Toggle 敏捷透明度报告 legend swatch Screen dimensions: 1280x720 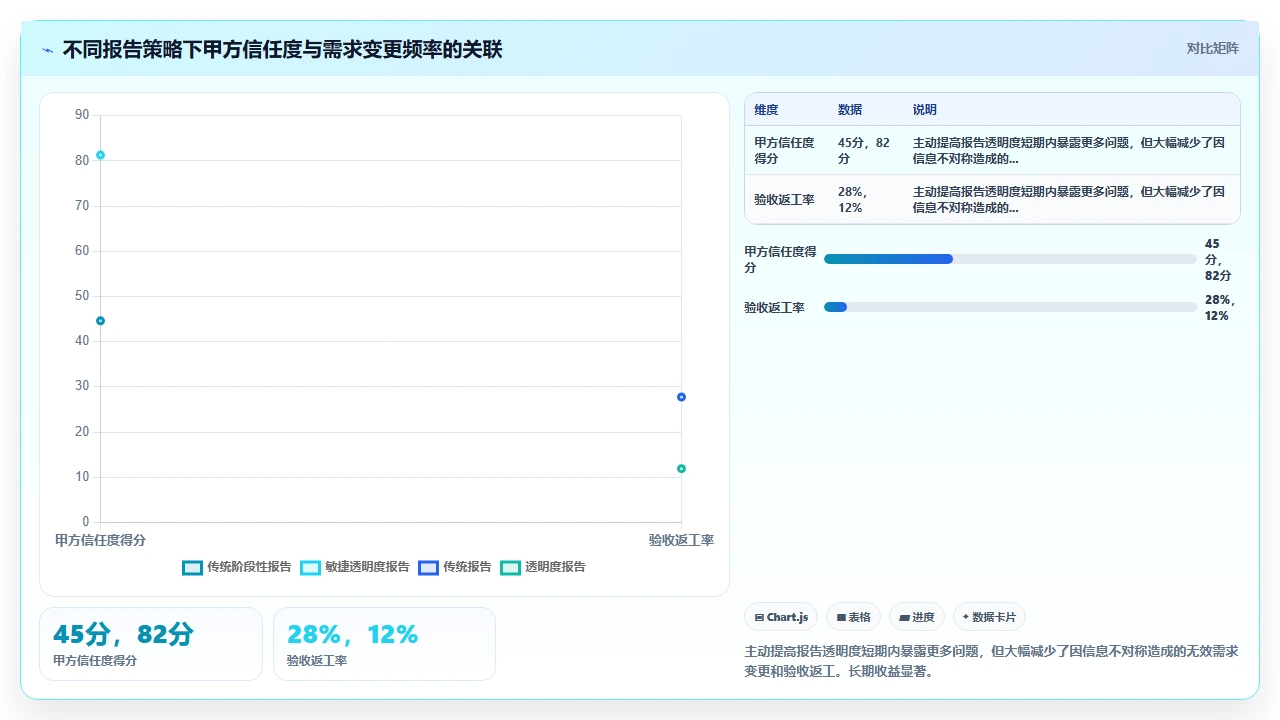click(x=310, y=567)
